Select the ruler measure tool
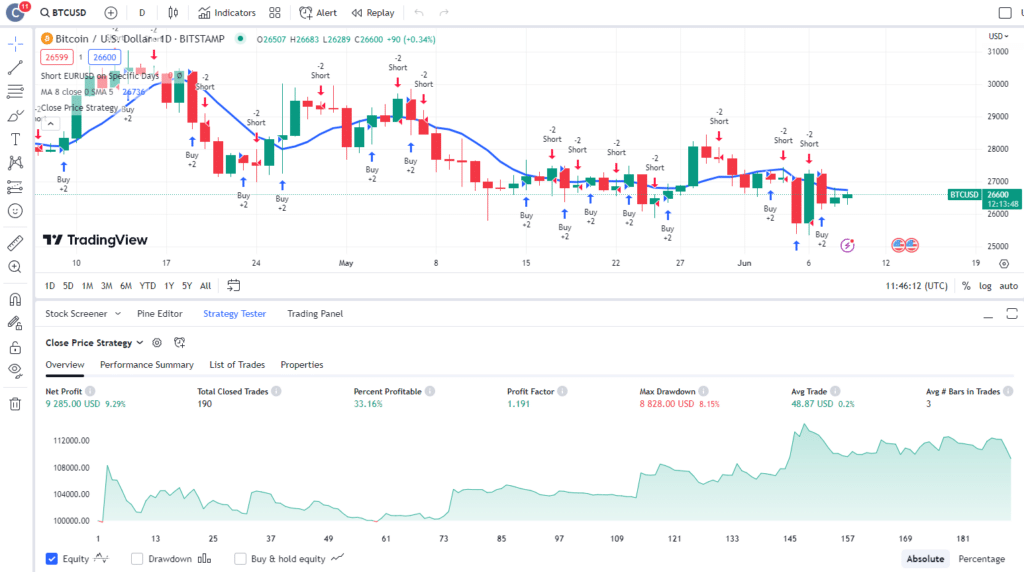 [16, 243]
